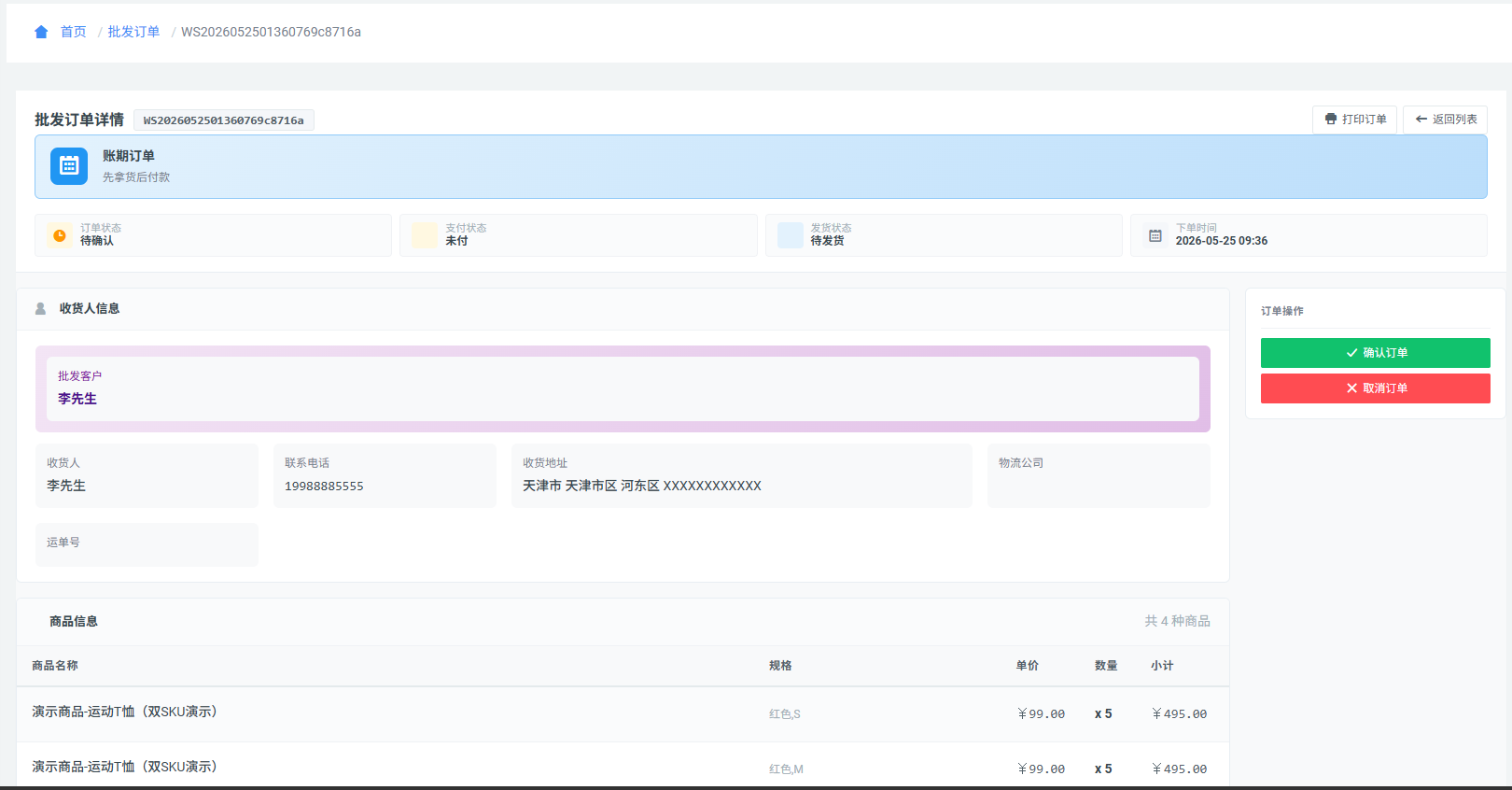Click spec 红色,S cell
The image size is (1512, 790).
(x=785, y=714)
